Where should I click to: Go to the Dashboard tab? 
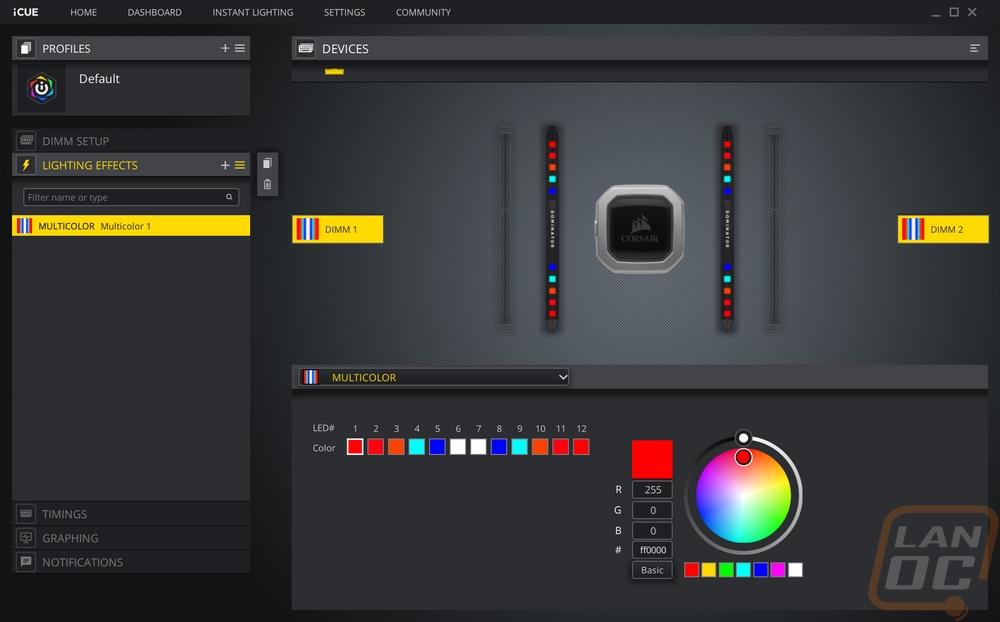[154, 12]
